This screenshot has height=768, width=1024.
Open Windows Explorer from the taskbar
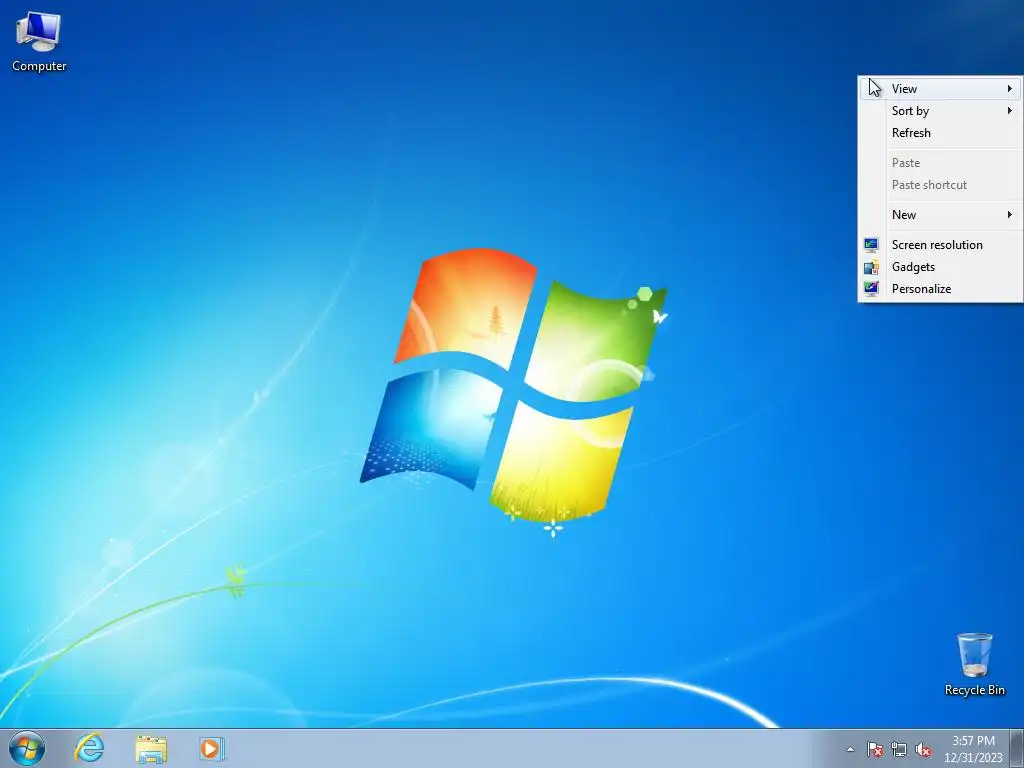pyautogui.click(x=151, y=748)
